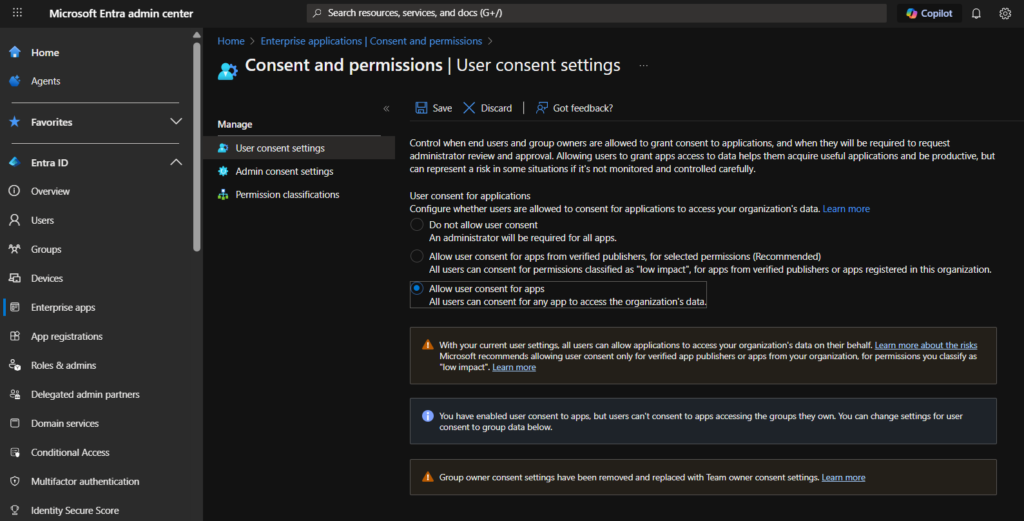Click the search resources input box
This screenshot has width=1024, height=521.
point(596,13)
